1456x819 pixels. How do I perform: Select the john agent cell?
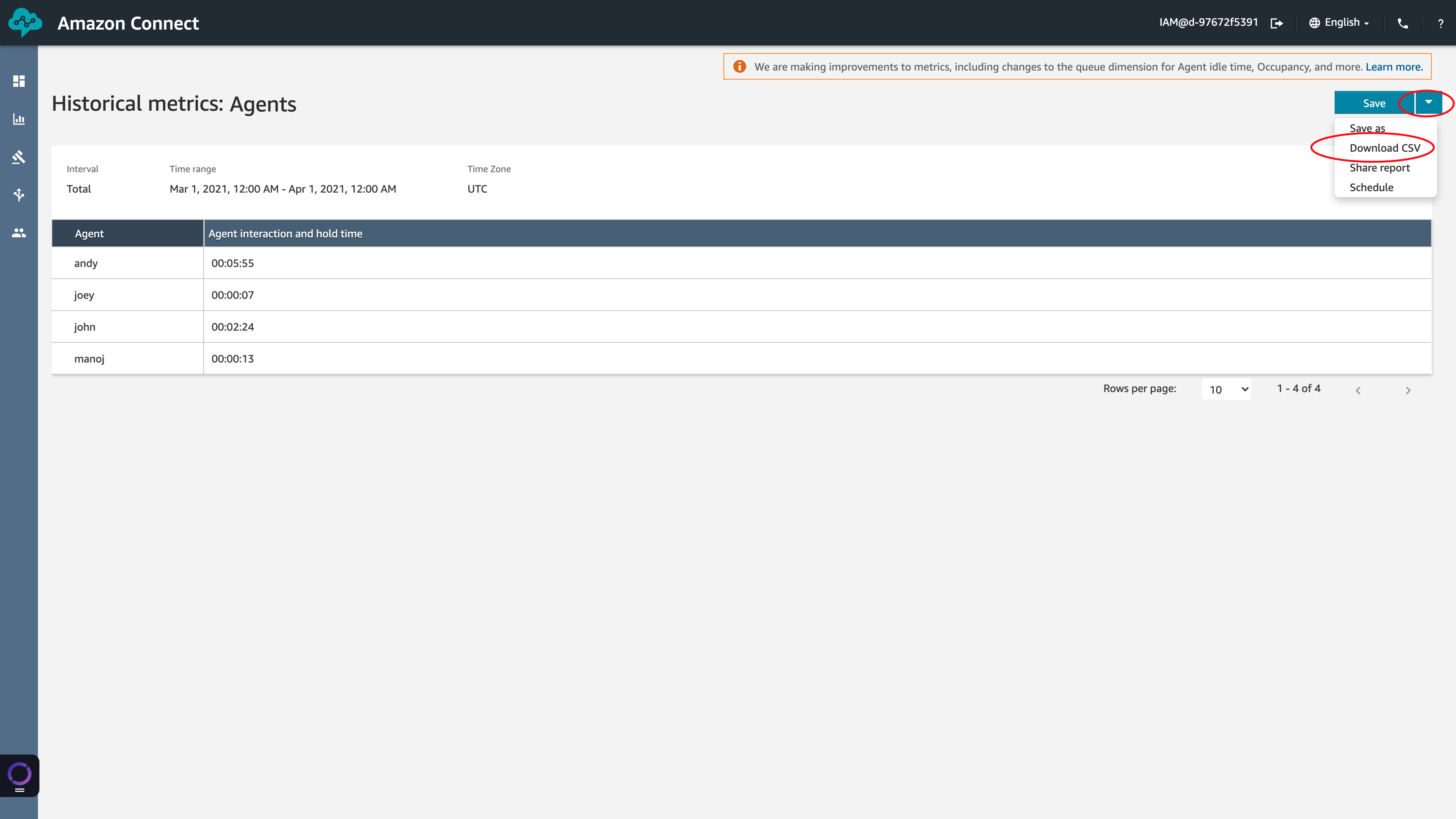[x=128, y=327]
